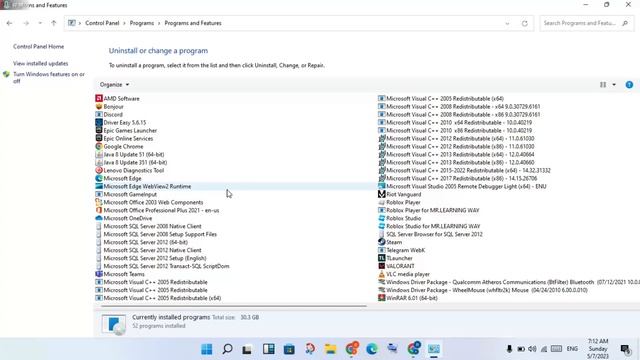Screen dimensions: 640x360
Task: Launch Microsoft Edge from the taskbar
Action: (371, 349)
